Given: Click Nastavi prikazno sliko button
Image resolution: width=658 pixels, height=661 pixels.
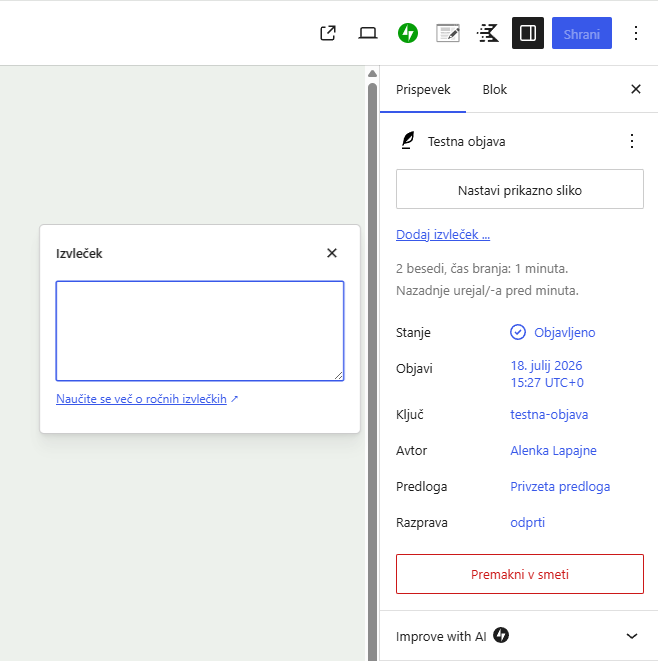Looking at the screenshot, I should point(520,189).
